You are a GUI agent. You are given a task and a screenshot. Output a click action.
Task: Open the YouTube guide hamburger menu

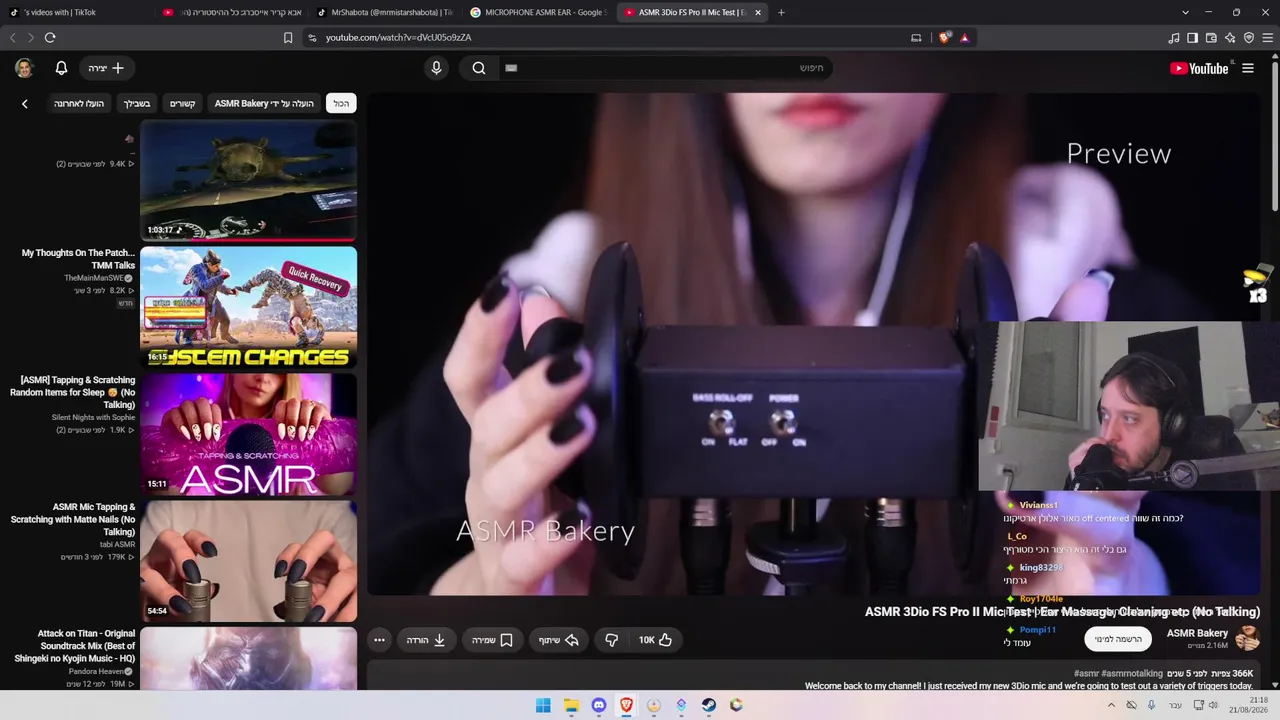[x=1248, y=68]
